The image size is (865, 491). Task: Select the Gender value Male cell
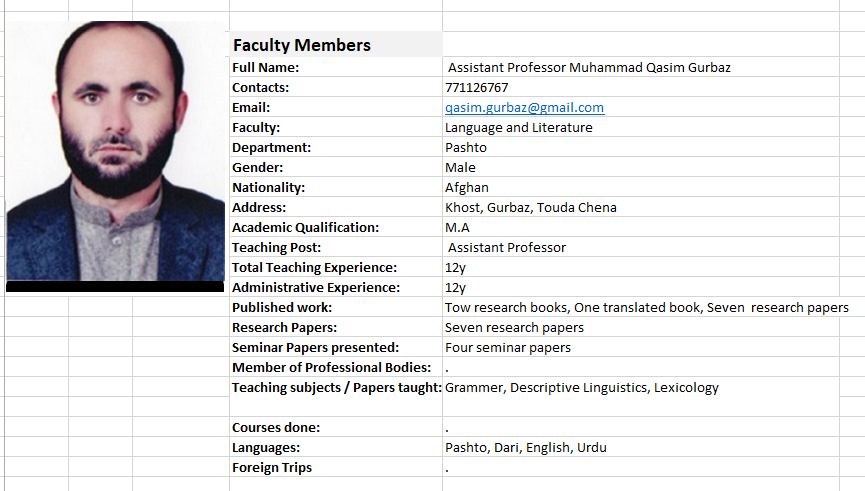click(x=641, y=167)
